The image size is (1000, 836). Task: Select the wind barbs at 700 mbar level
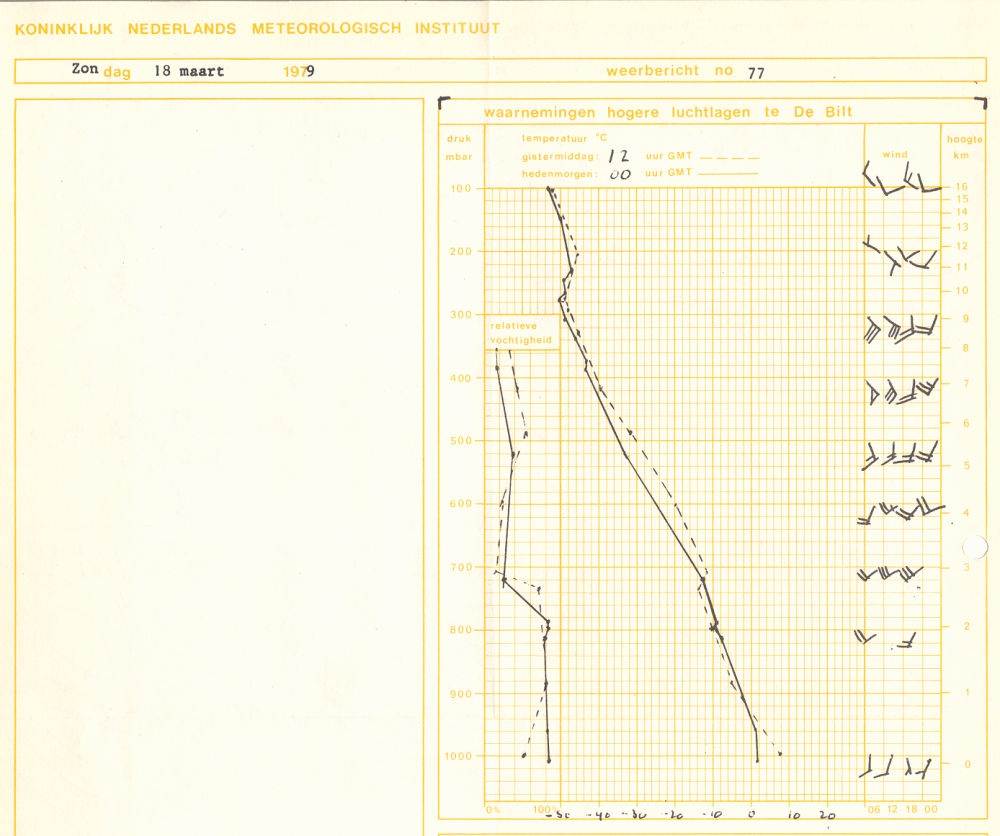click(x=890, y=573)
